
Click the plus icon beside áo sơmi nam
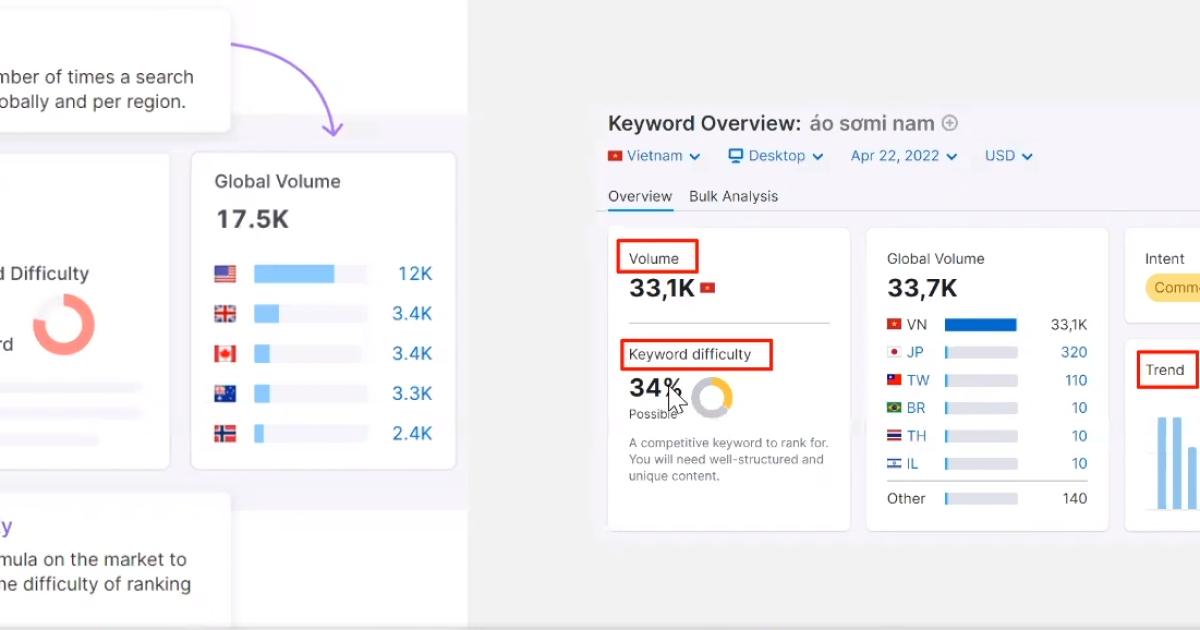(x=950, y=123)
